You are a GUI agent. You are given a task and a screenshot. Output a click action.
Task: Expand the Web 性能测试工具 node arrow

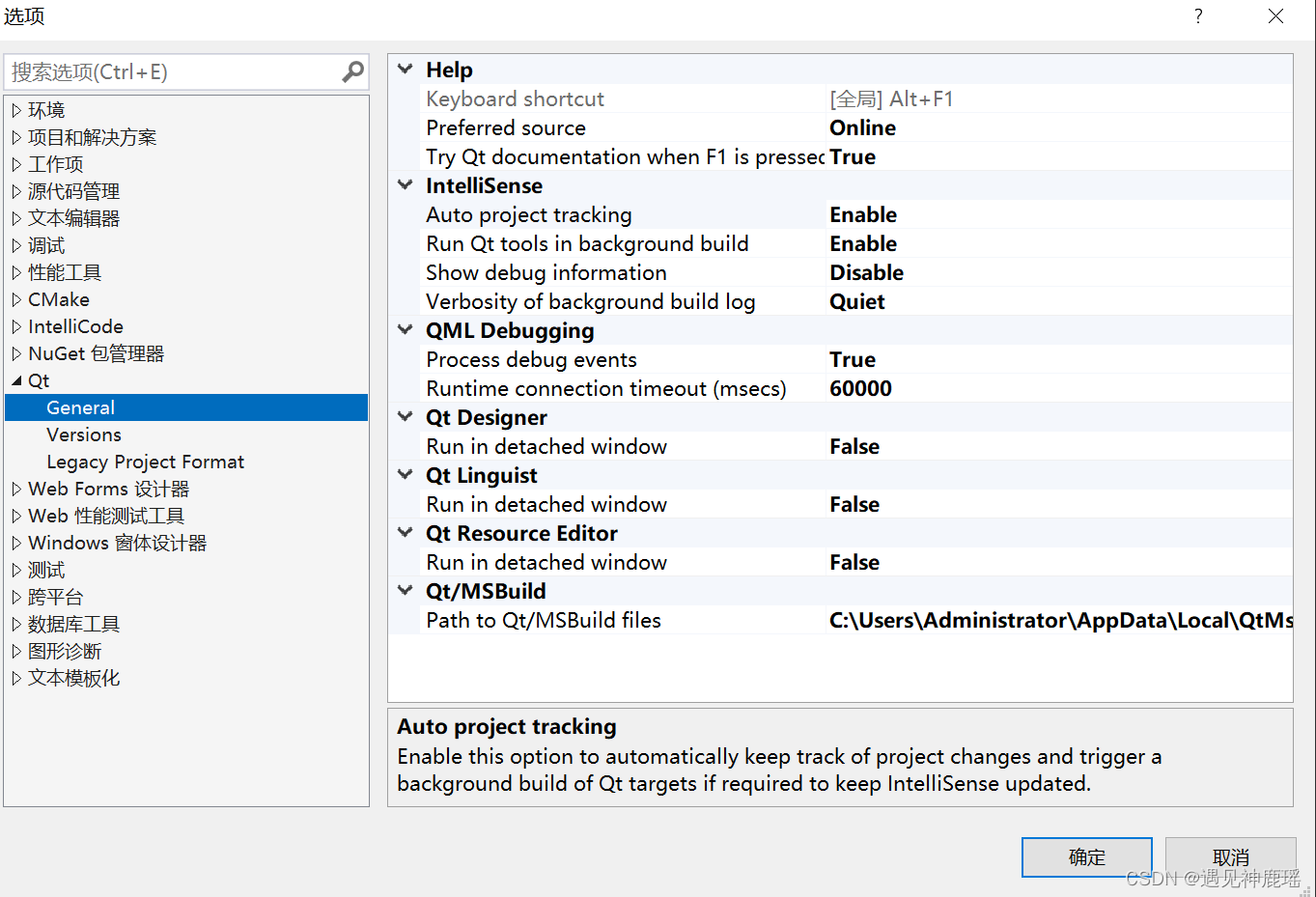[16, 516]
